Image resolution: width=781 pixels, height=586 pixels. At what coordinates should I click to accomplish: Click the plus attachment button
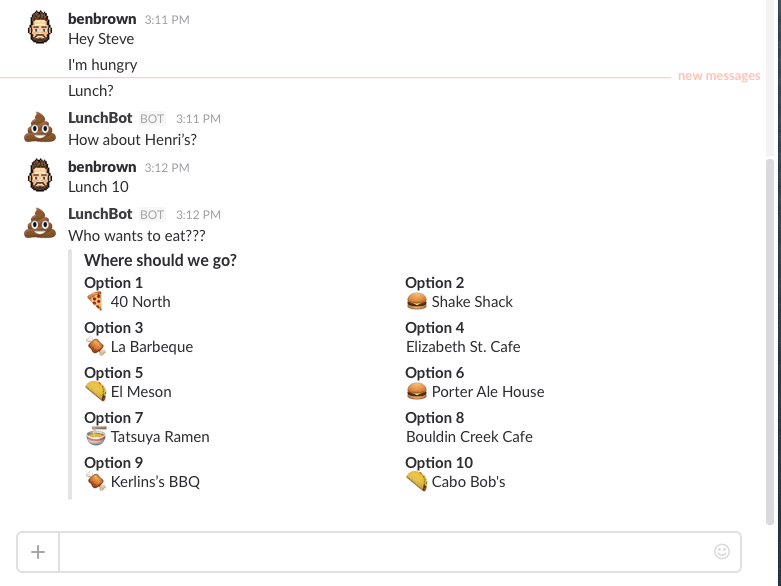38,552
